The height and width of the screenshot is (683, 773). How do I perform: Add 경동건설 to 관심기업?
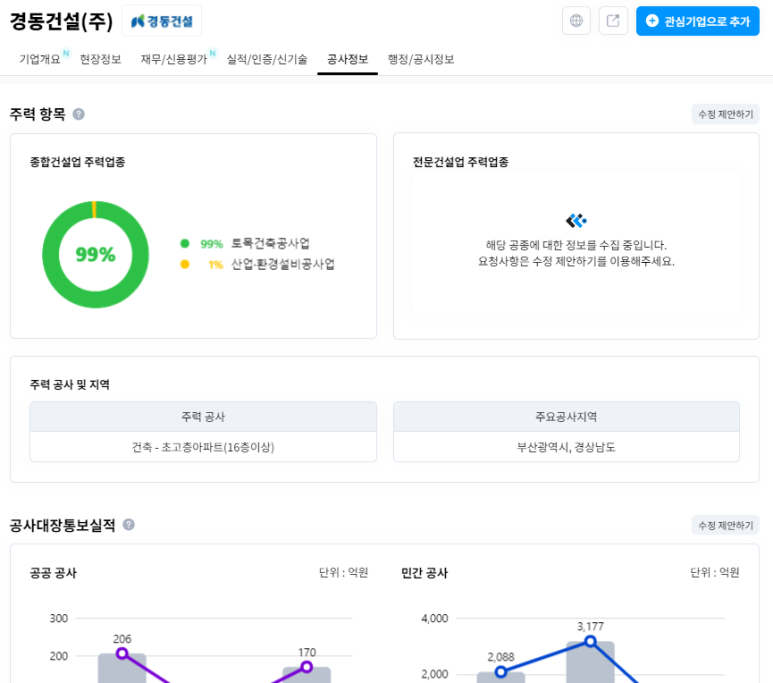click(x=697, y=21)
